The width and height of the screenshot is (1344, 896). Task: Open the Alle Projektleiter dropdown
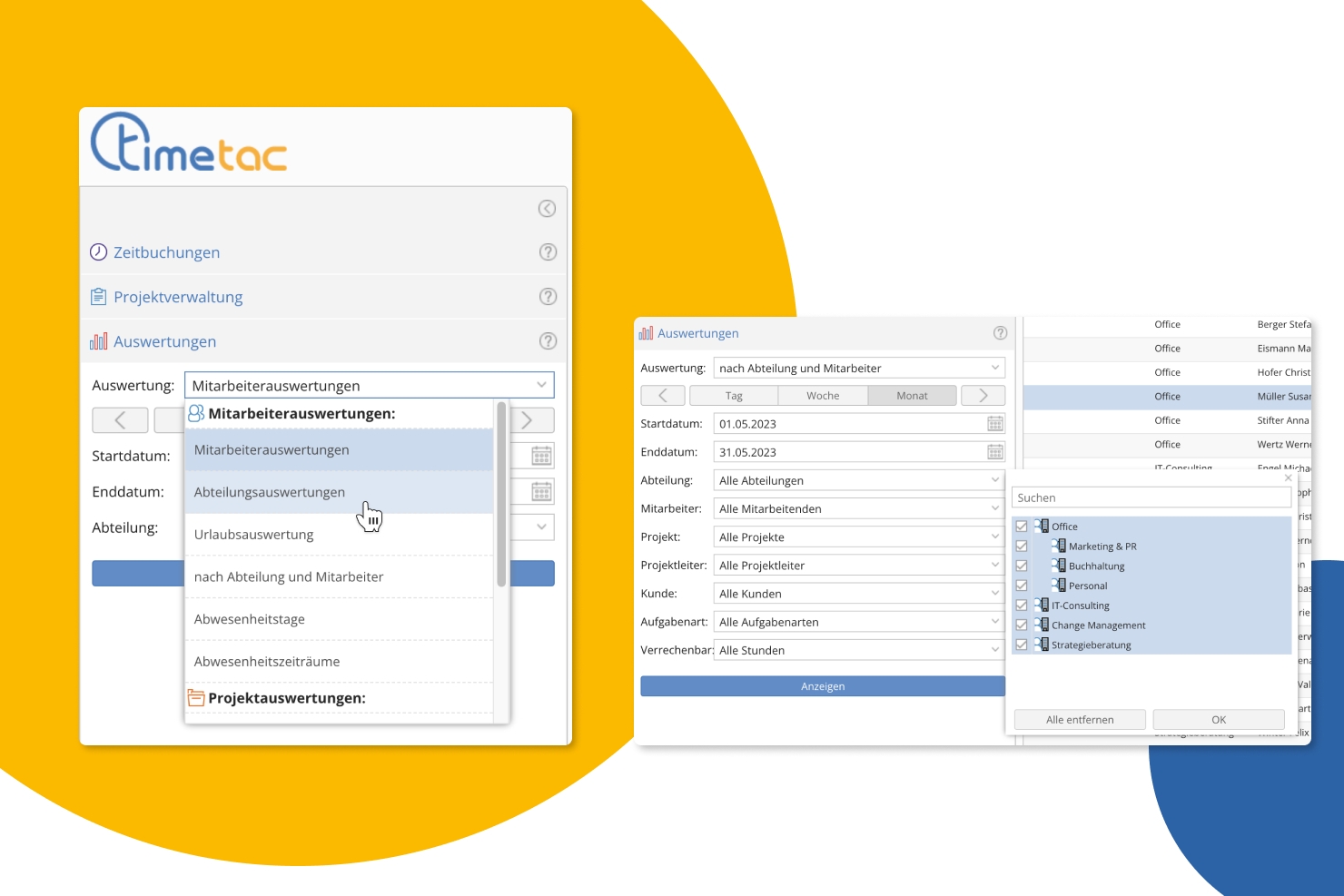(859, 565)
